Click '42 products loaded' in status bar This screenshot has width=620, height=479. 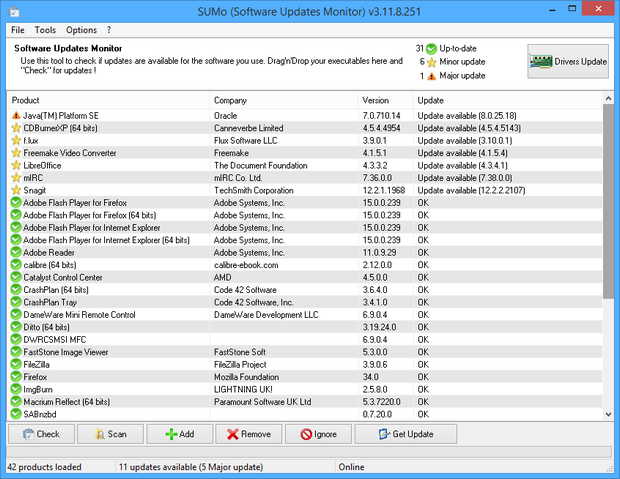coord(44,467)
